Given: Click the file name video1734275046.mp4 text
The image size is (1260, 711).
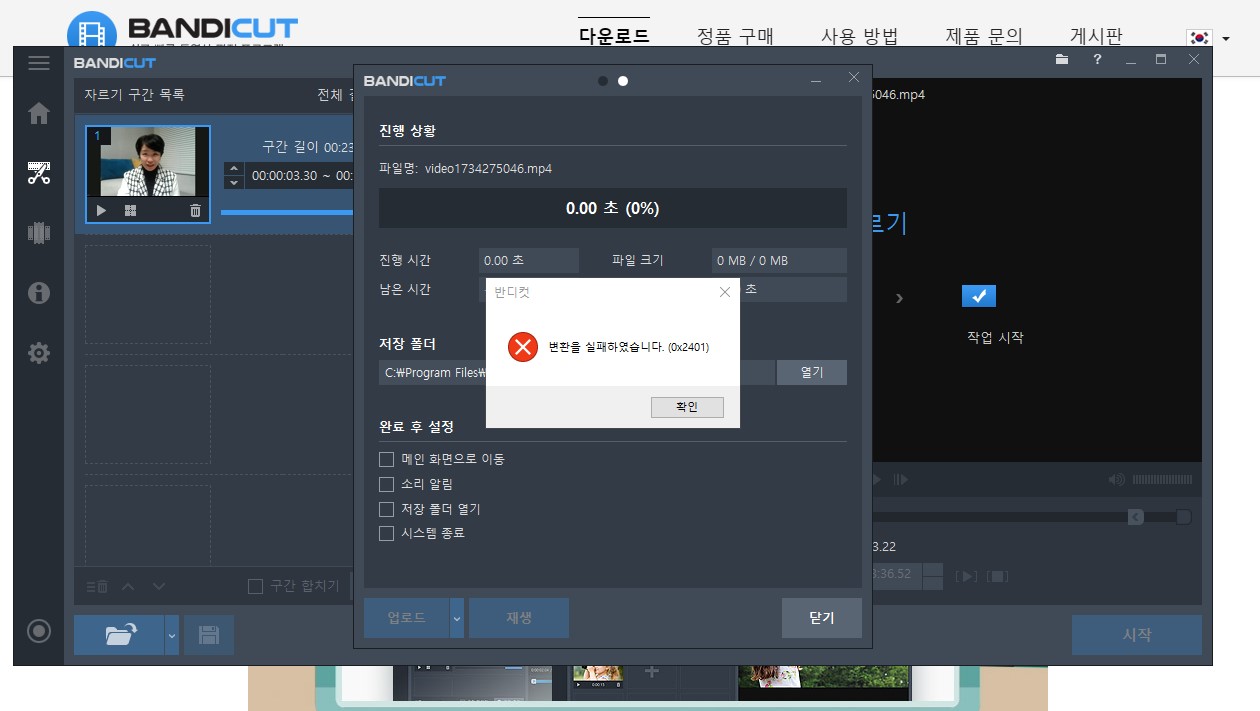Looking at the screenshot, I should coord(488,168).
